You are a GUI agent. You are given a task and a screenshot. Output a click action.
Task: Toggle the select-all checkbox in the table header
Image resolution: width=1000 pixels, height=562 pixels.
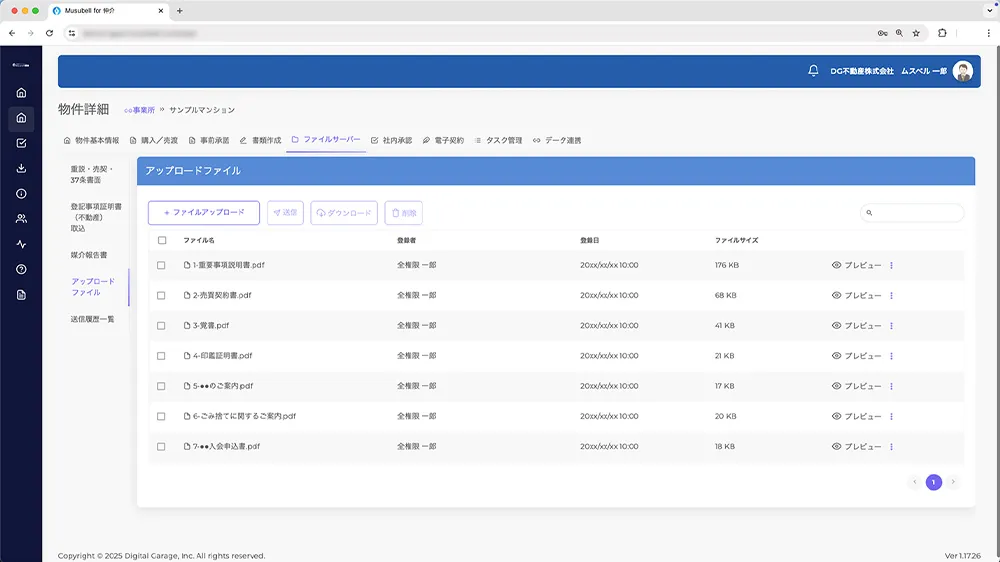click(x=162, y=240)
